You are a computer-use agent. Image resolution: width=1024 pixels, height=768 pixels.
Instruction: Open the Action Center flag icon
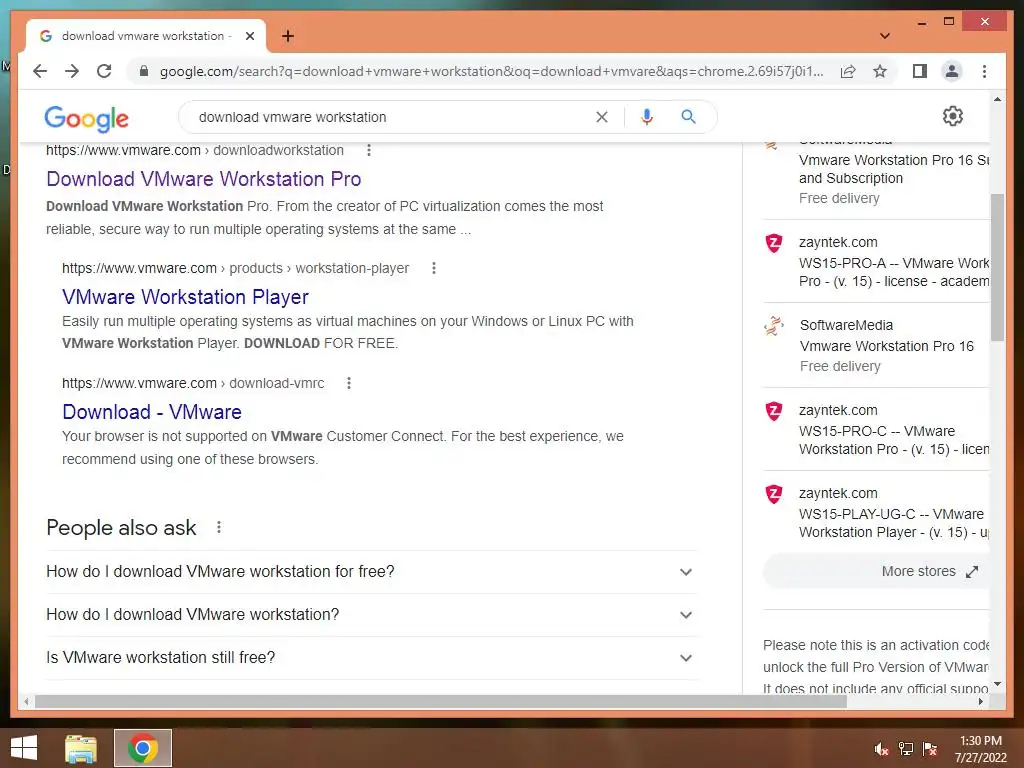click(x=930, y=749)
